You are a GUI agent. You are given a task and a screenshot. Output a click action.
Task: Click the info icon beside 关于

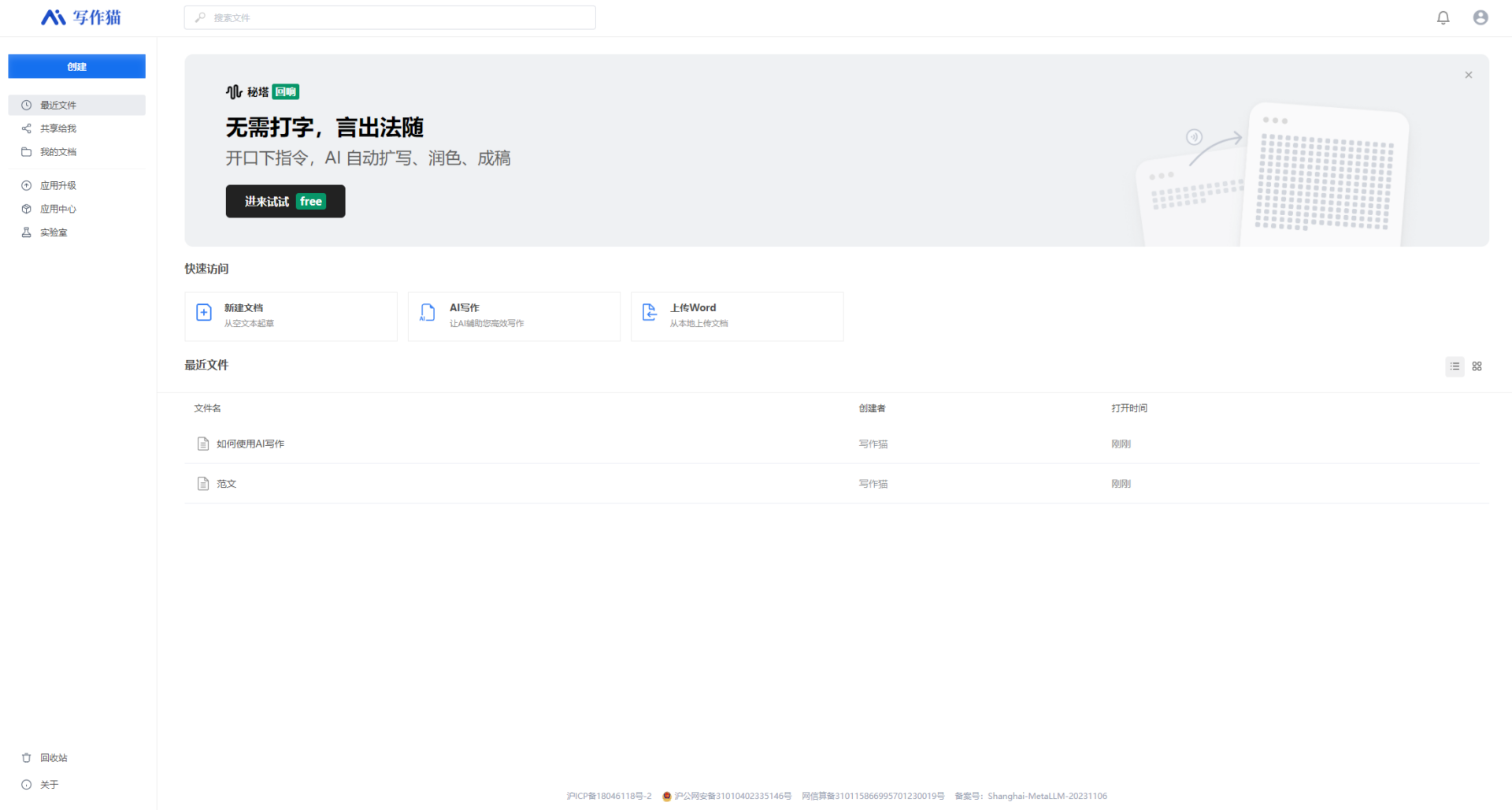[26, 785]
